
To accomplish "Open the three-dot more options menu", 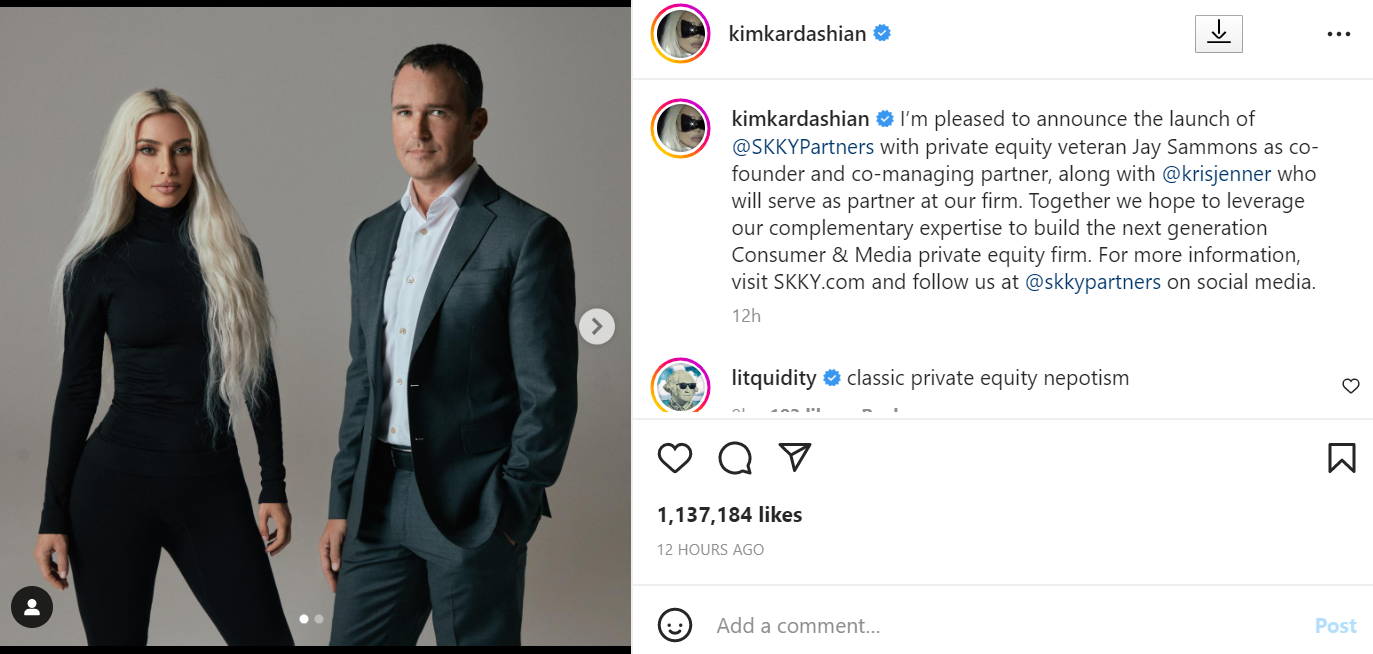I will tap(1339, 34).
